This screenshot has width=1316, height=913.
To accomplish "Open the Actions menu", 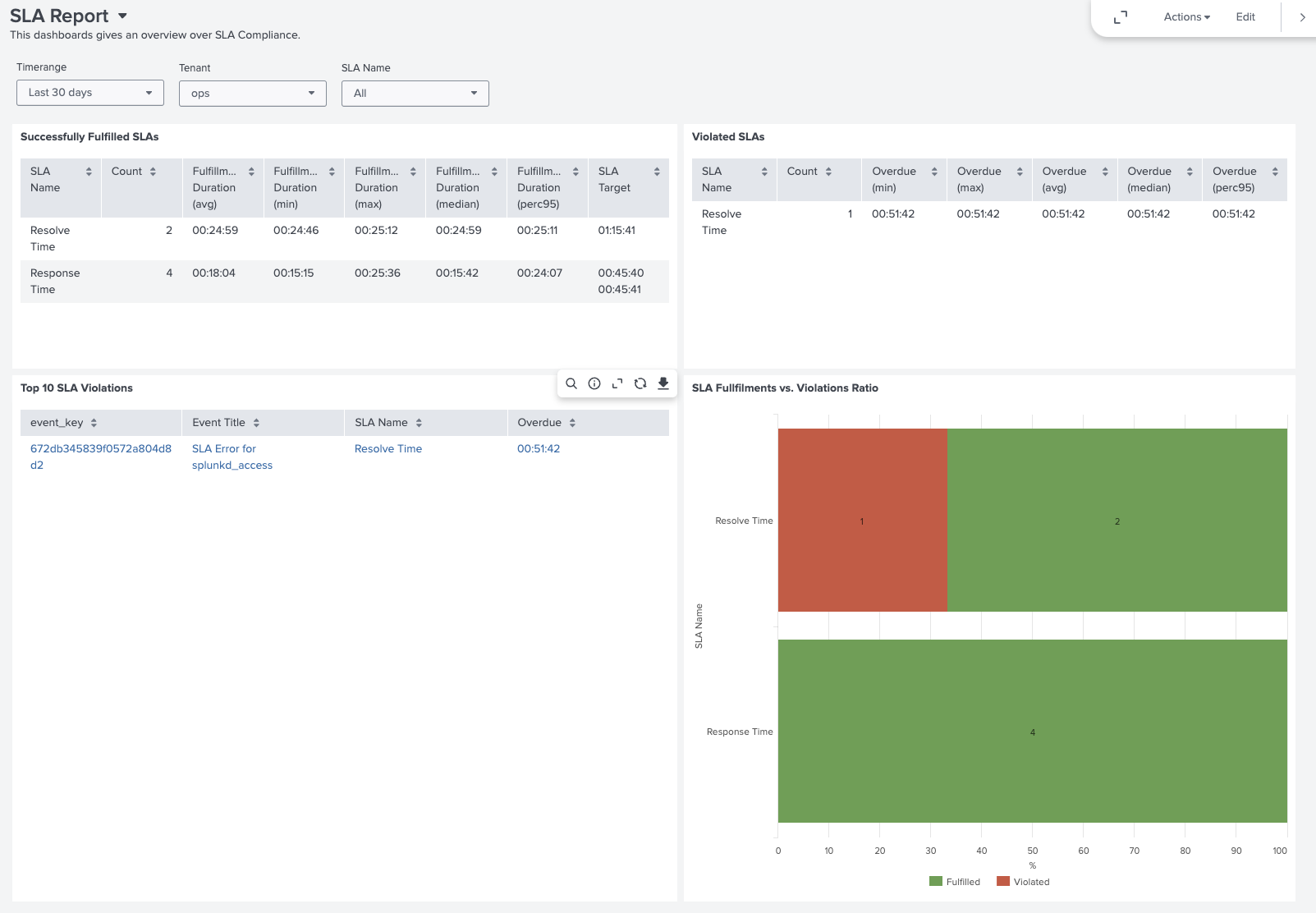I will (x=1186, y=17).
